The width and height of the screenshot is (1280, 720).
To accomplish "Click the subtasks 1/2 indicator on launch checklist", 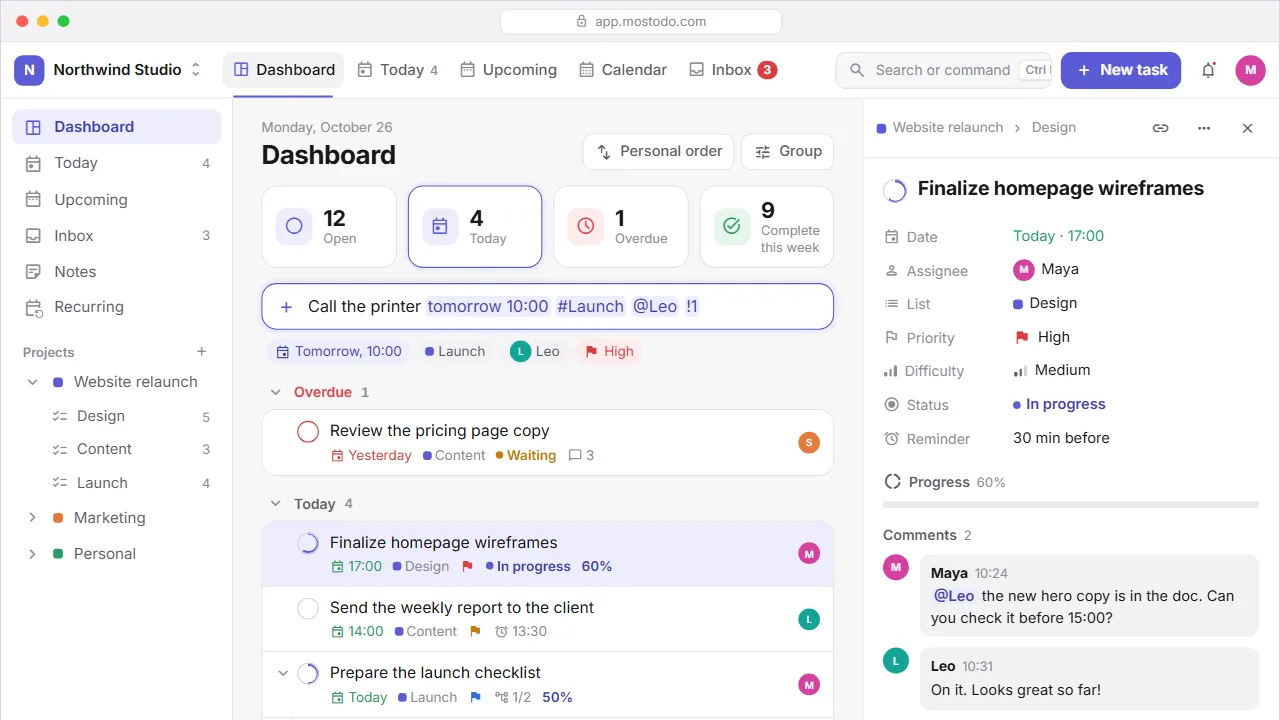I will click(x=513, y=697).
